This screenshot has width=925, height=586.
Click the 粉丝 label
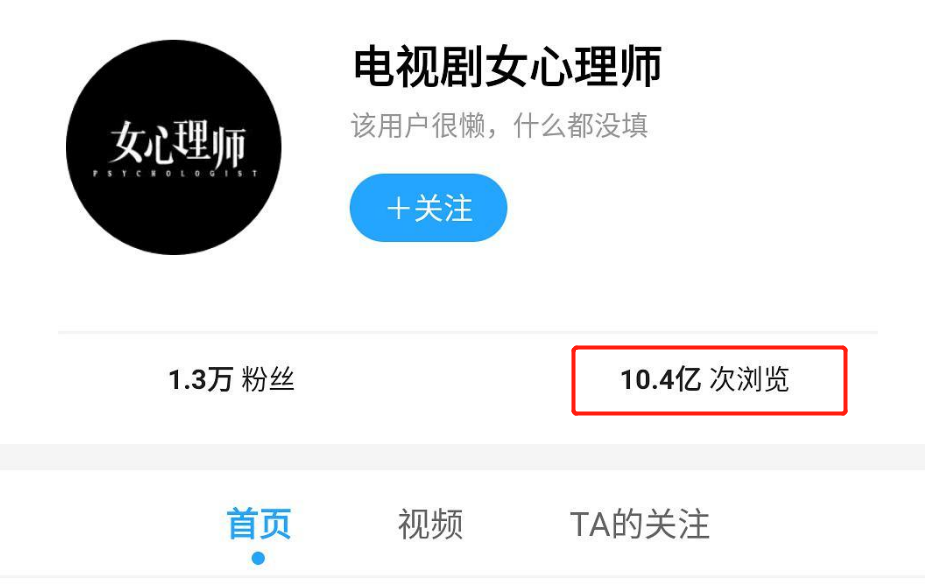[x=268, y=379]
